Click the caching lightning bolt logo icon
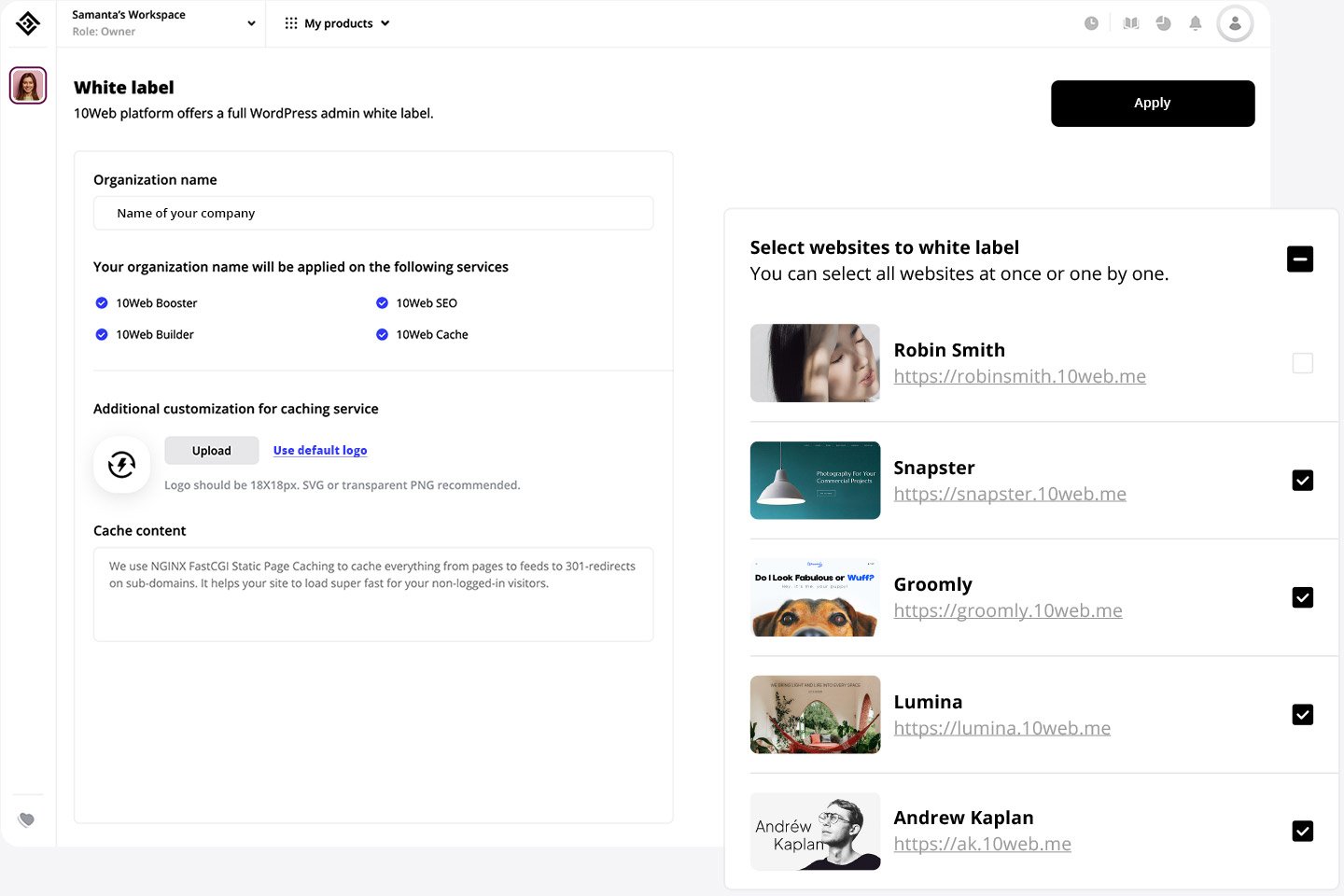1344x896 pixels. [x=122, y=464]
